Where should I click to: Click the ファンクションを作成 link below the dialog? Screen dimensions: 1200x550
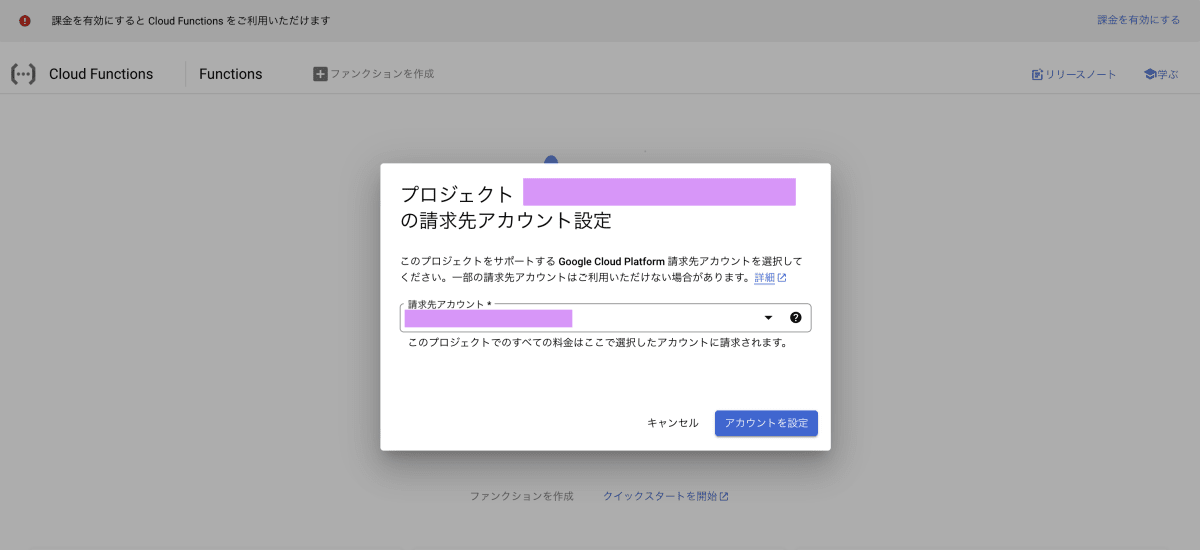tap(522, 496)
